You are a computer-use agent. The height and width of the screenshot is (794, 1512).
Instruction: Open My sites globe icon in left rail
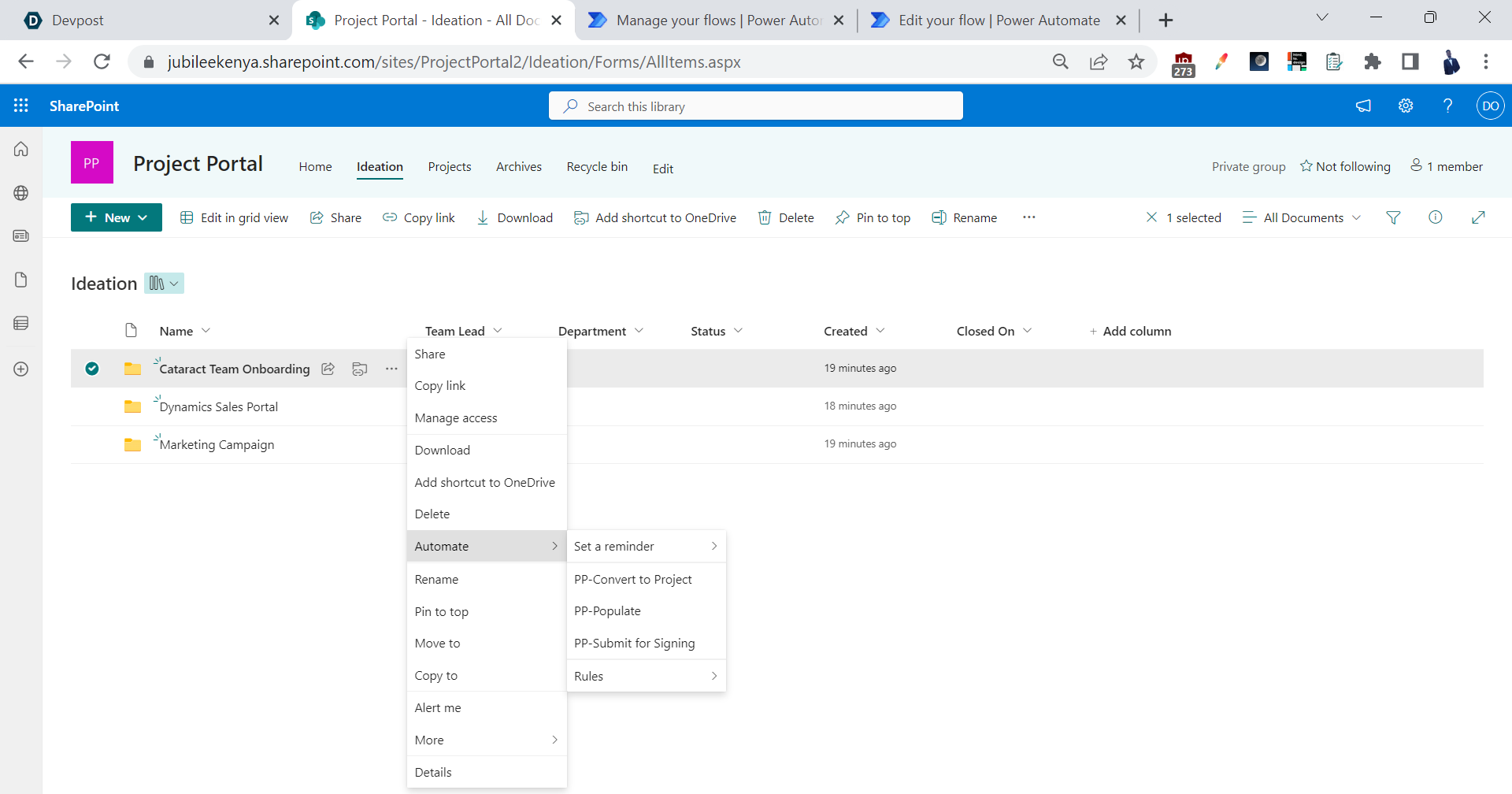[21, 193]
